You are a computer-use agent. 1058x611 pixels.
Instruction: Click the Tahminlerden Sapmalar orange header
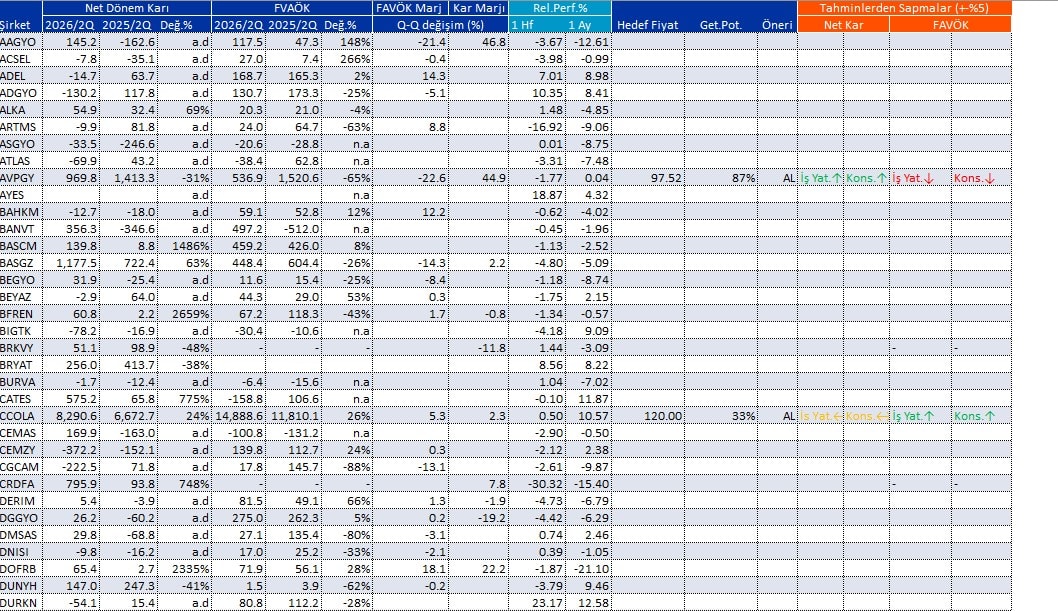tap(904, 8)
